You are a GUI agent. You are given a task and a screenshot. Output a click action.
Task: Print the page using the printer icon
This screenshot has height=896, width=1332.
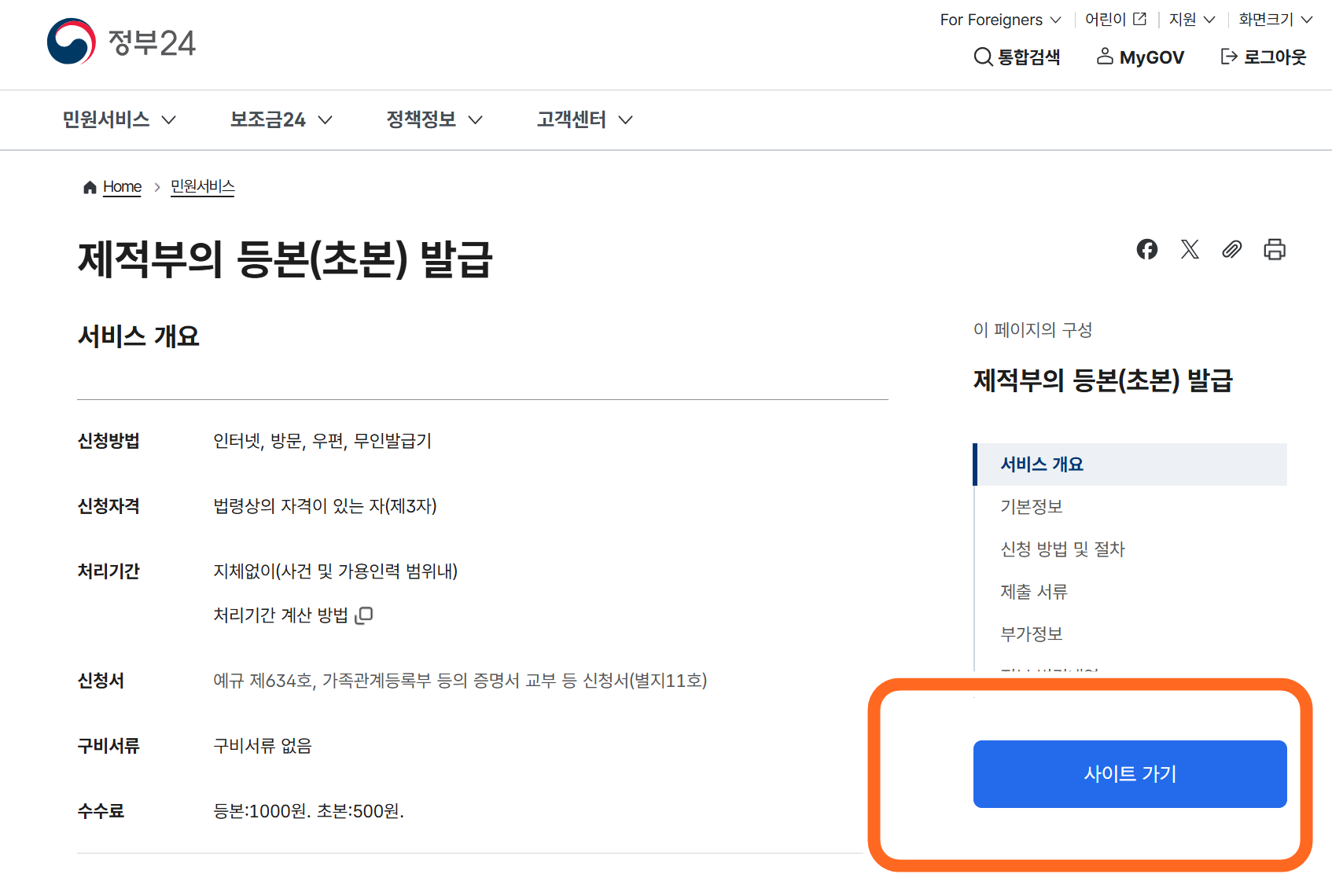pyautogui.click(x=1275, y=249)
